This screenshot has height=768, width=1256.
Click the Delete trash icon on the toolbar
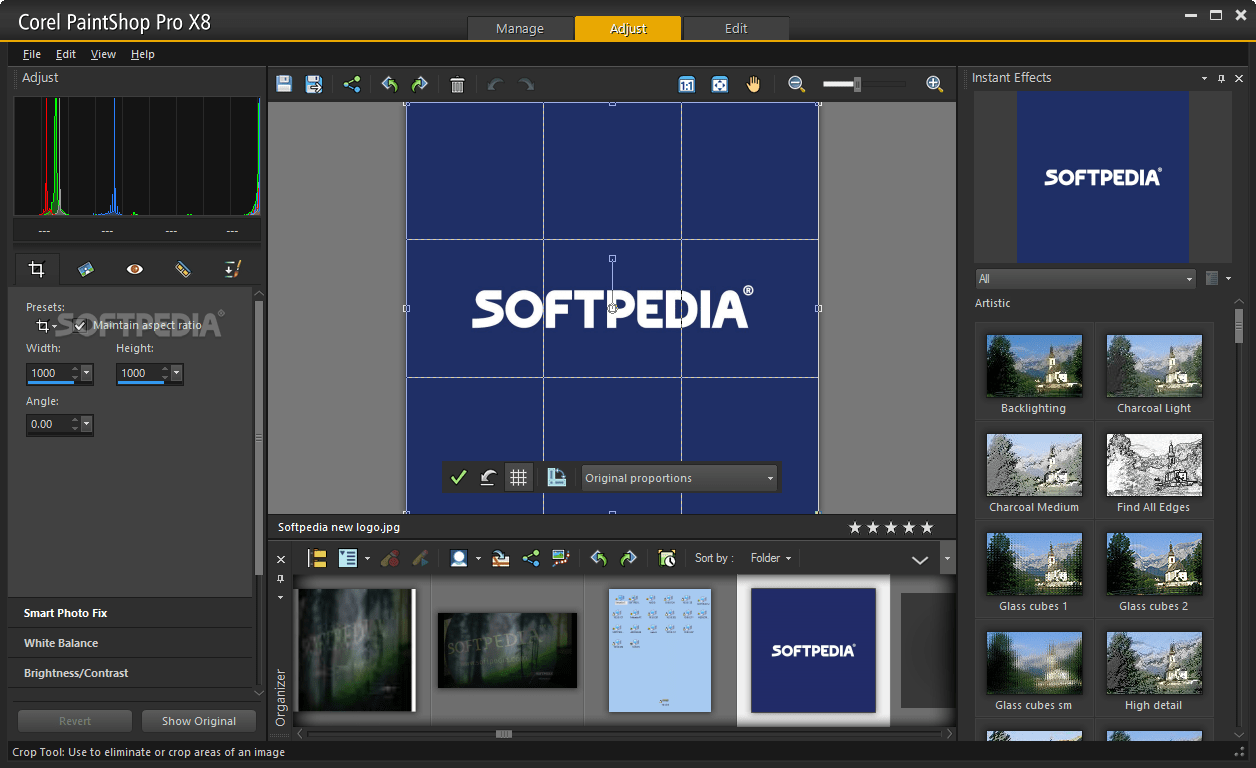(457, 84)
